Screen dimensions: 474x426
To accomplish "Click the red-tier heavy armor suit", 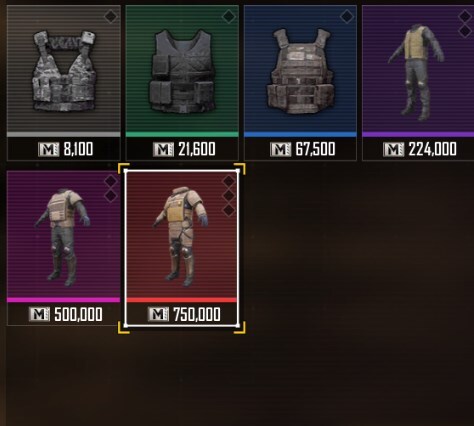I will click(x=182, y=248).
